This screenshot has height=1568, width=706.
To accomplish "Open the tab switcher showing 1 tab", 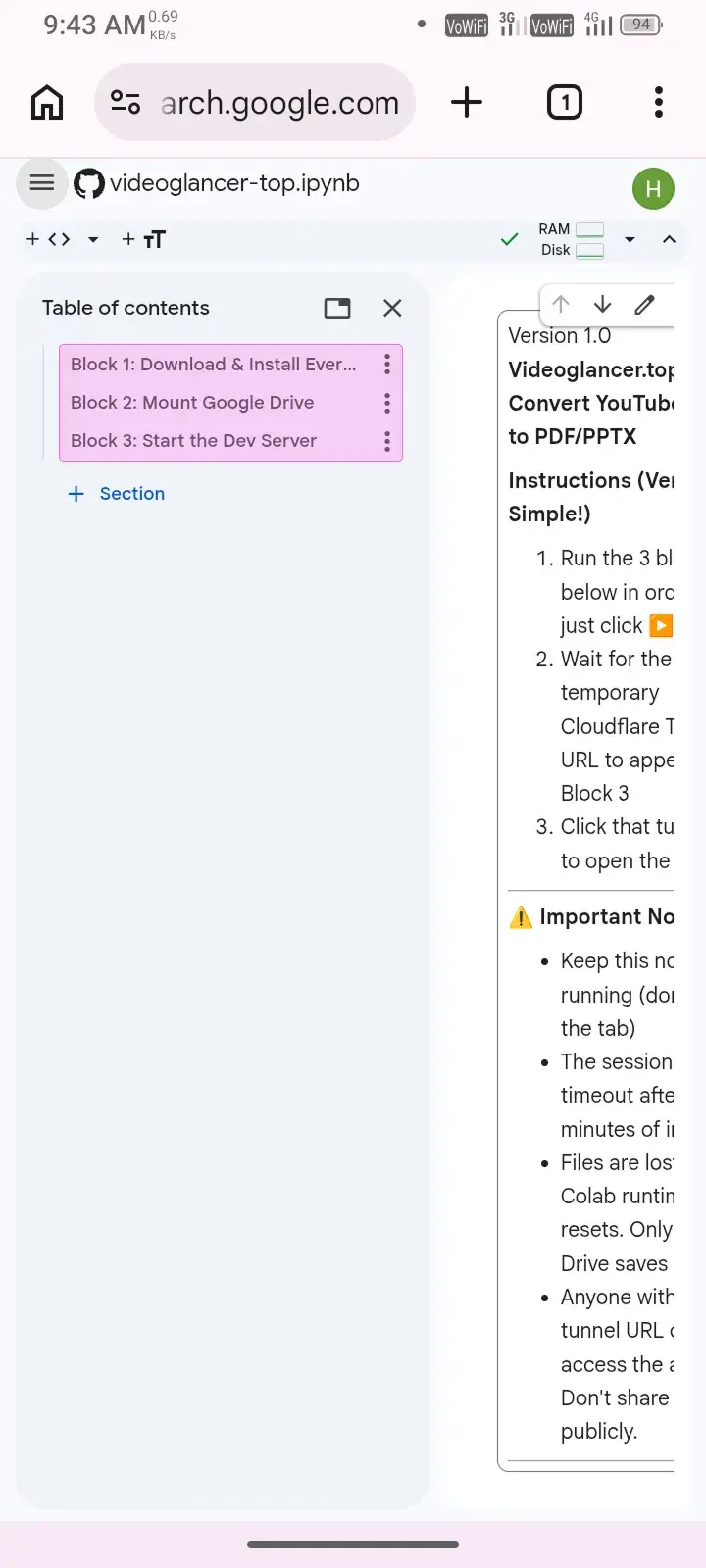I will click(x=564, y=102).
